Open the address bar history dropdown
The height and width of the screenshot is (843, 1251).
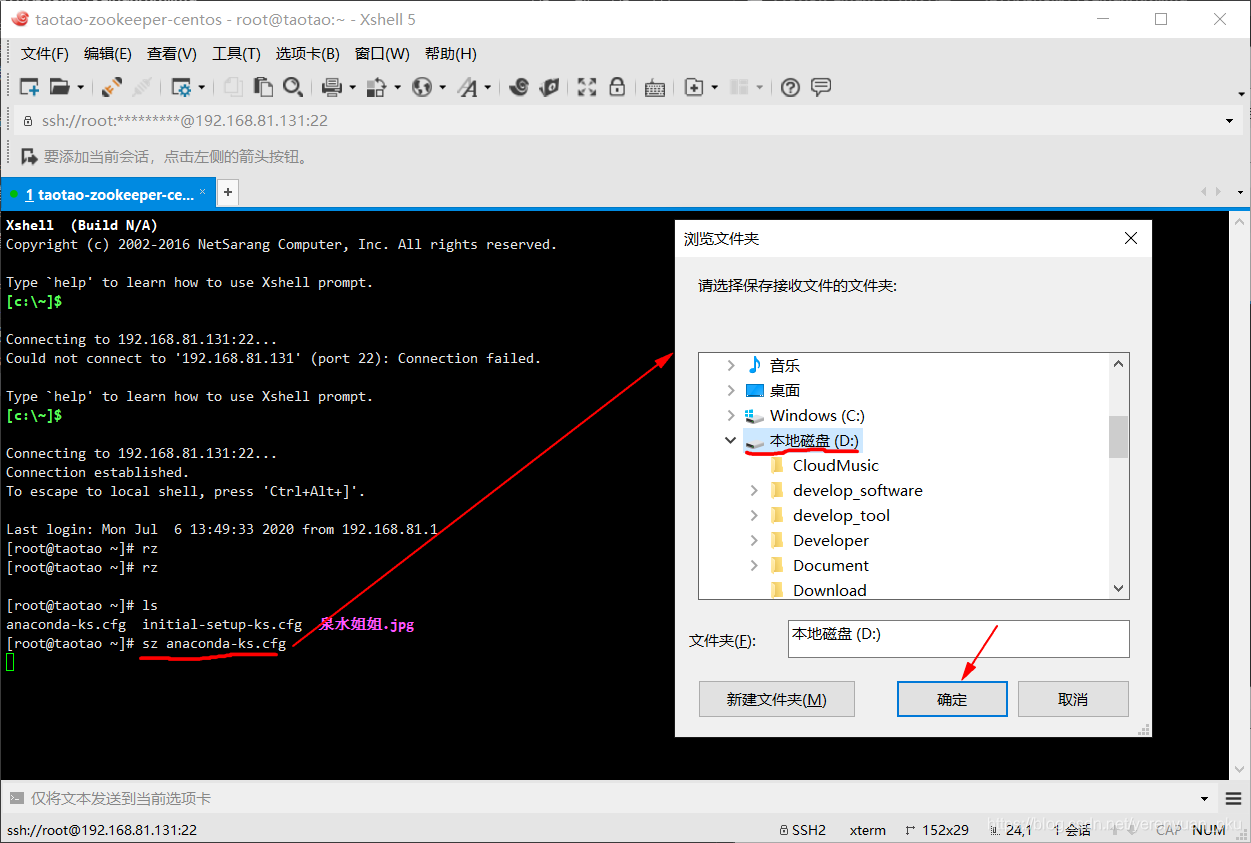[x=1230, y=121]
